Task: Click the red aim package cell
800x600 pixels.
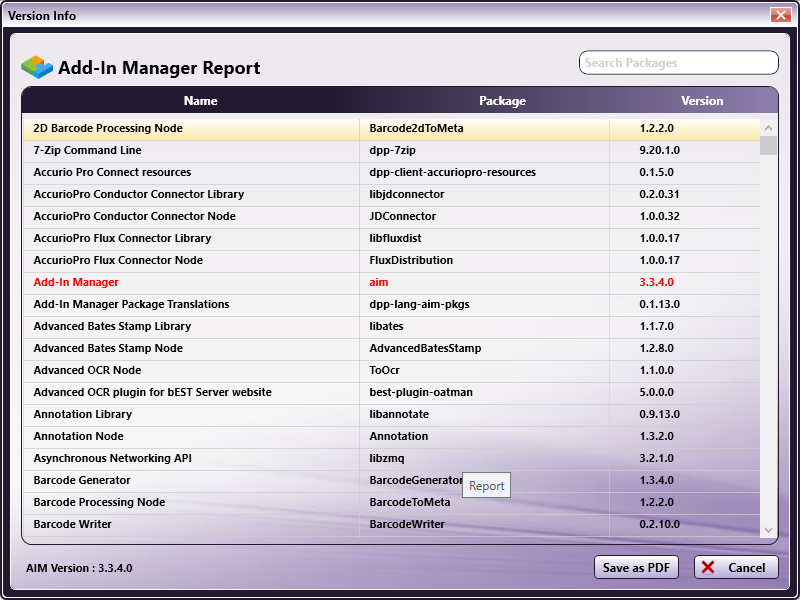Action: click(x=484, y=282)
